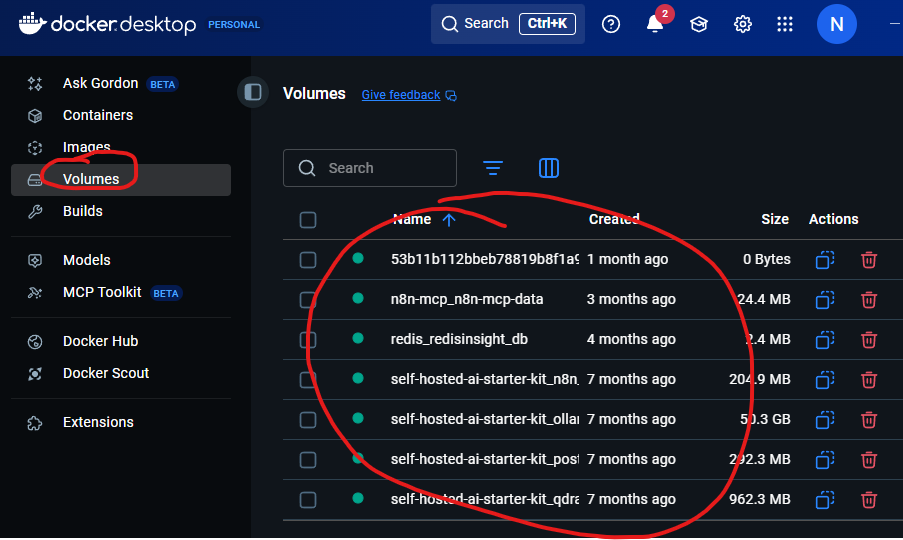Delete n8n-mcp_n8n-mcp-data volume
Viewport: 903px width, 540px height.
tap(869, 300)
